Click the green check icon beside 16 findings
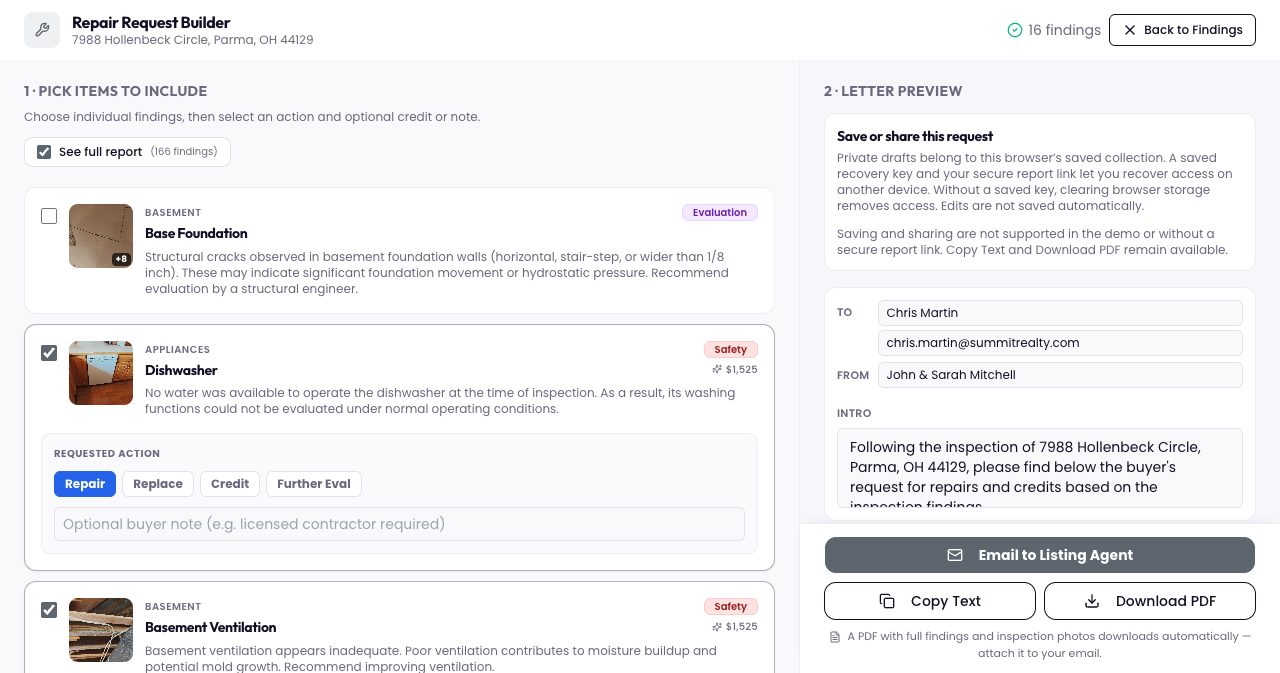The height and width of the screenshot is (673, 1280). [1015, 30]
